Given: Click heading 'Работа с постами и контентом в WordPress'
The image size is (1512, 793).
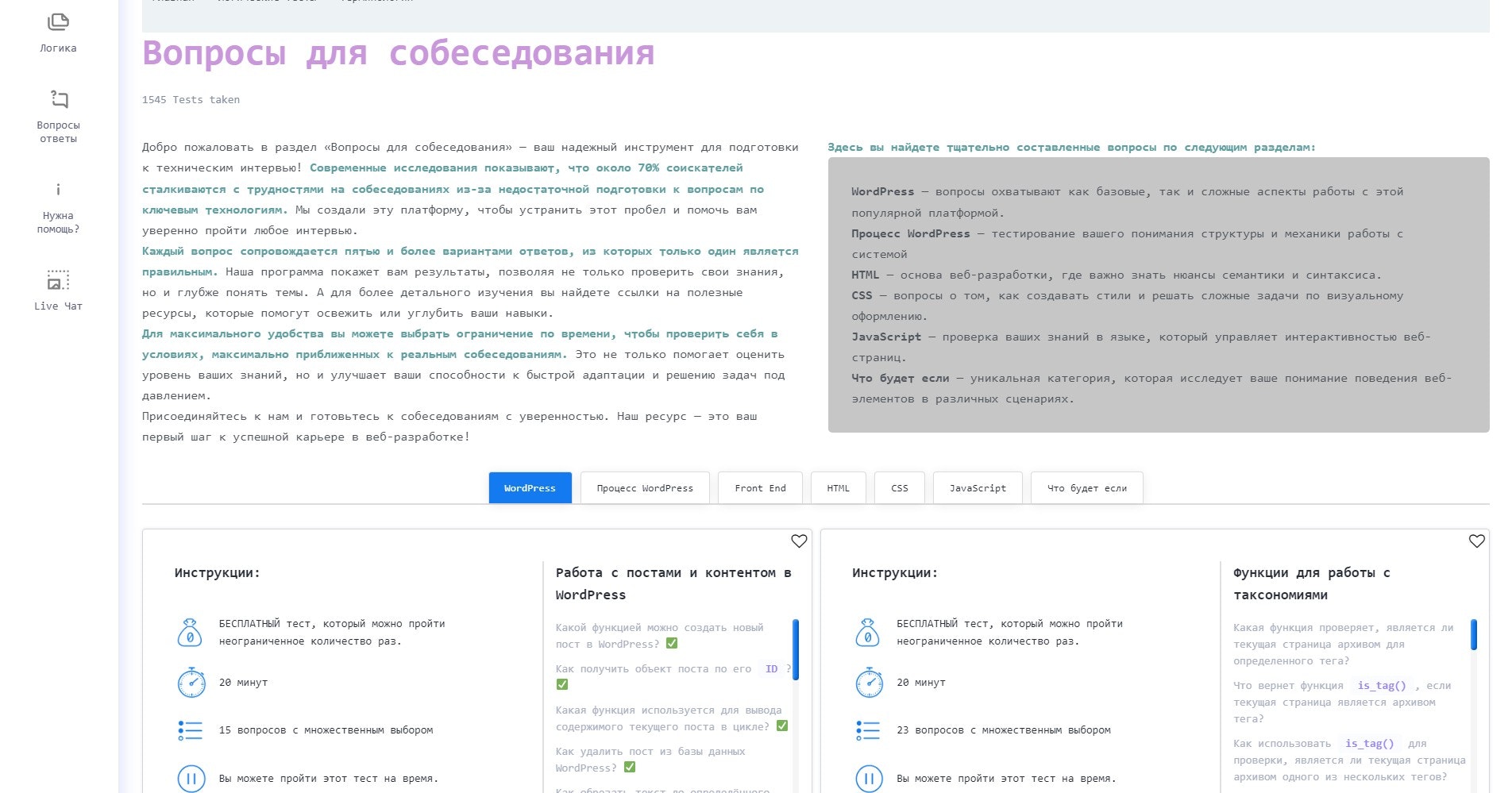Looking at the screenshot, I should 673,583.
